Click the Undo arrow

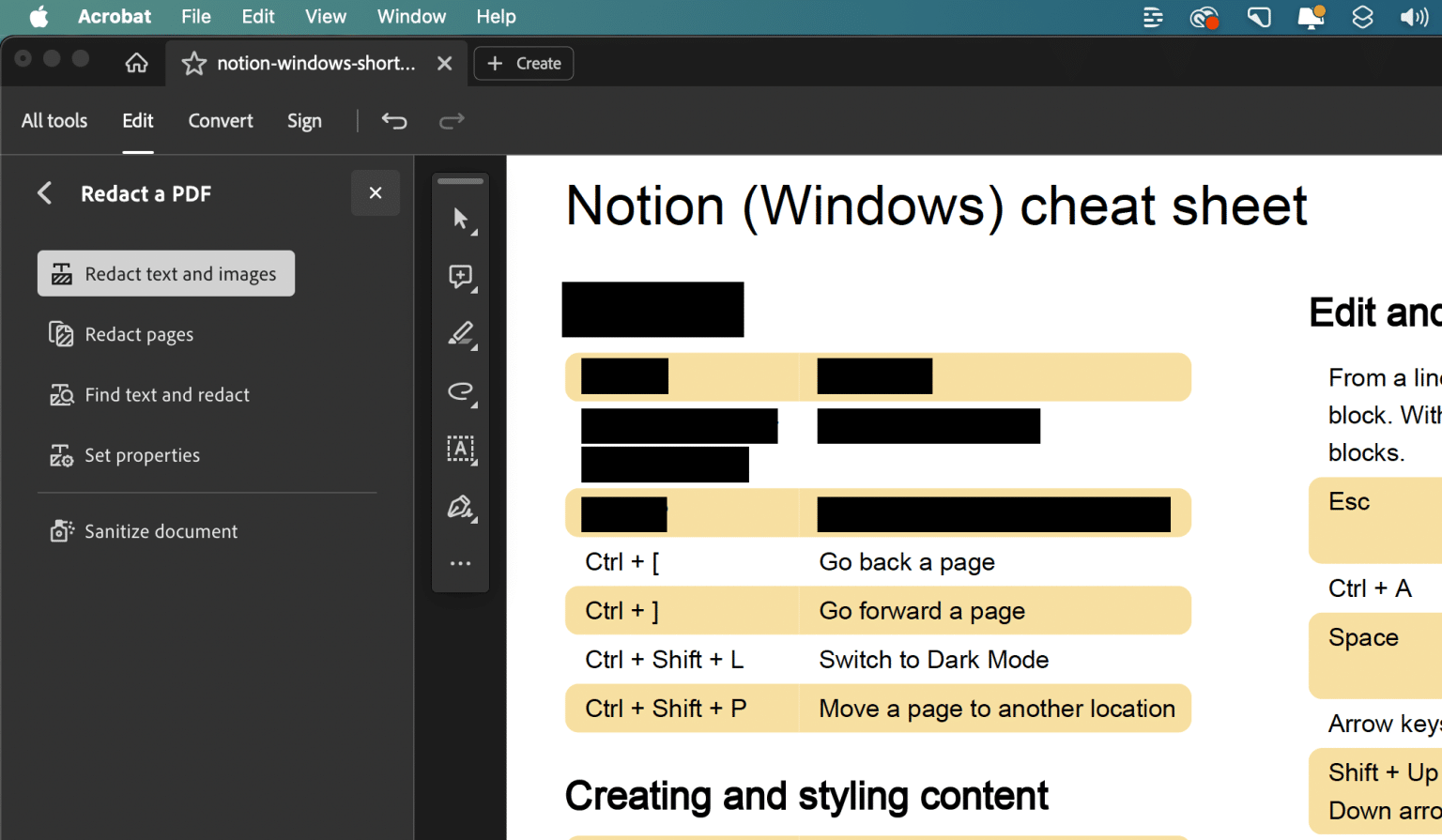pos(394,121)
